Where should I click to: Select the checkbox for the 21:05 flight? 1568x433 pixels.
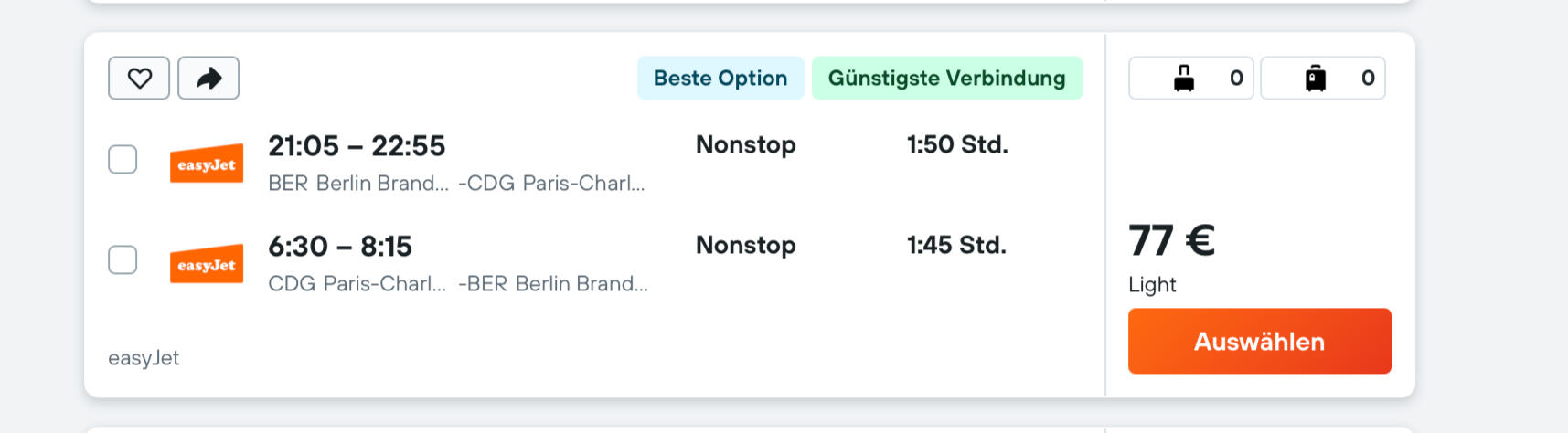tap(123, 160)
